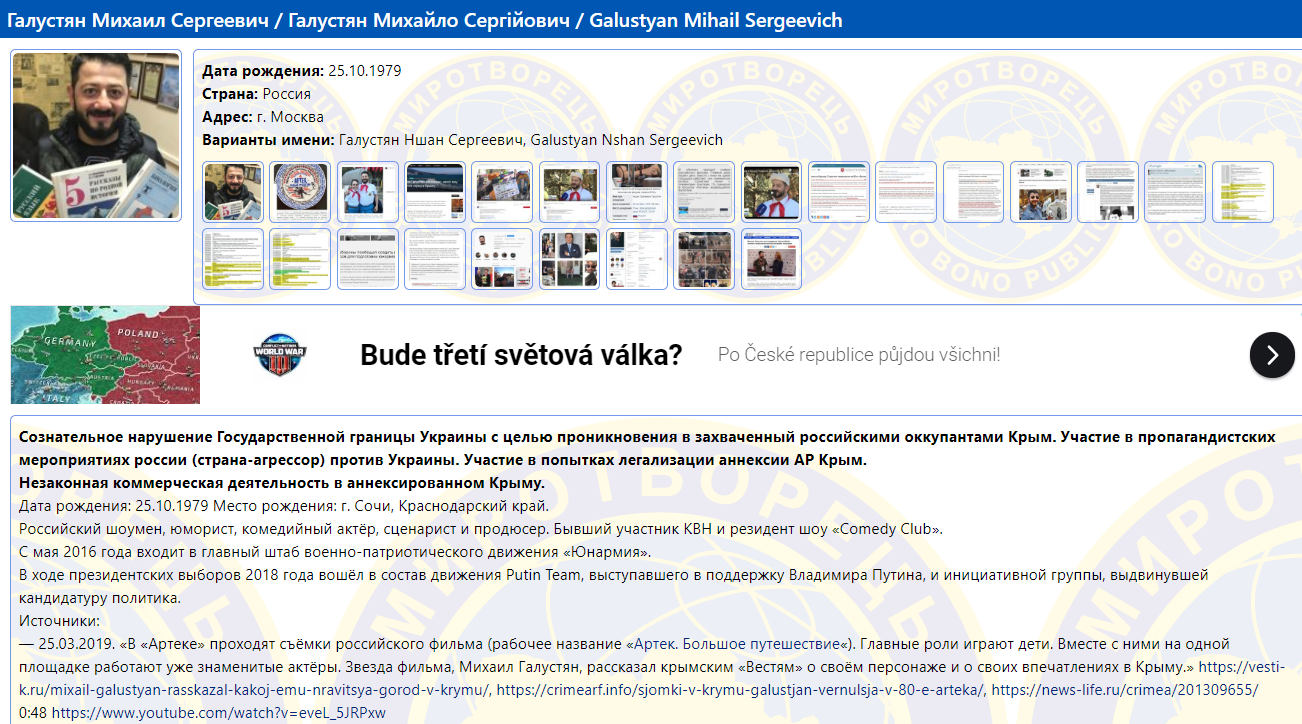Open thumbnail of two people in red neckerchiefs

tap(368, 192)
